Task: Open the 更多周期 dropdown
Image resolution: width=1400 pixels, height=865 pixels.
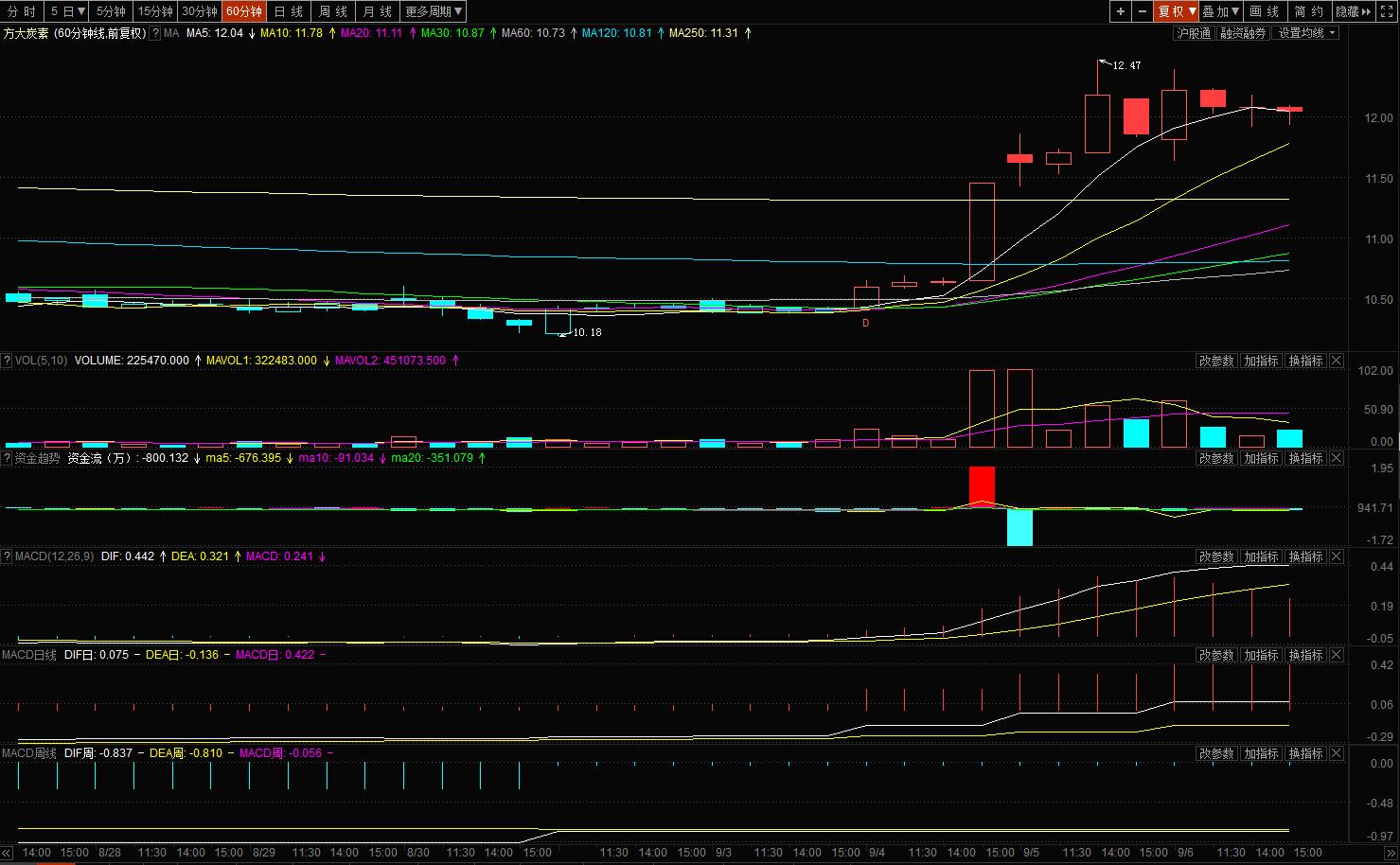Action: 434,11
